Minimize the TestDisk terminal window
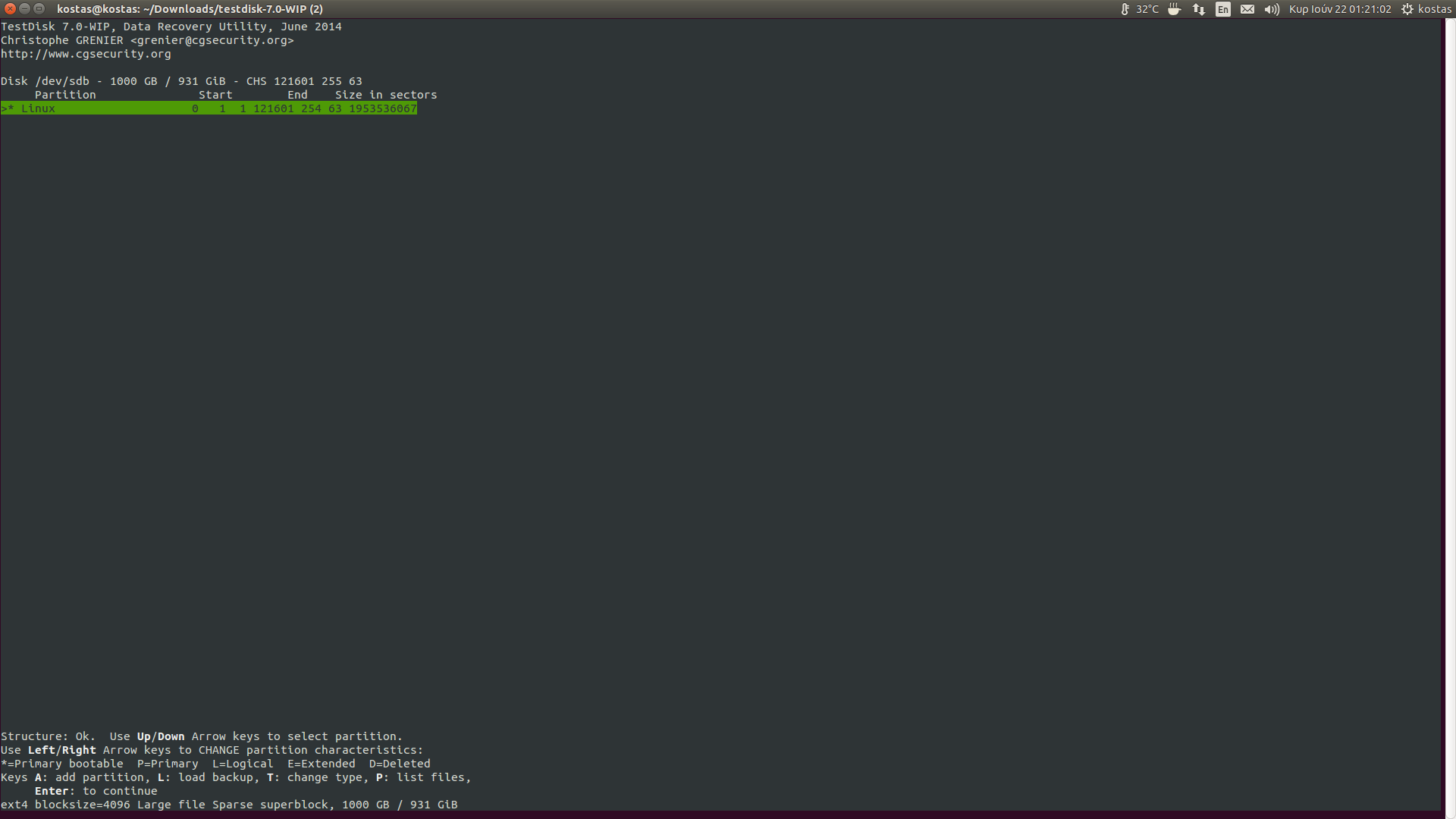The height and width of the screenshot is (819, 1456). pyautogui.click(x=23, y=8)
